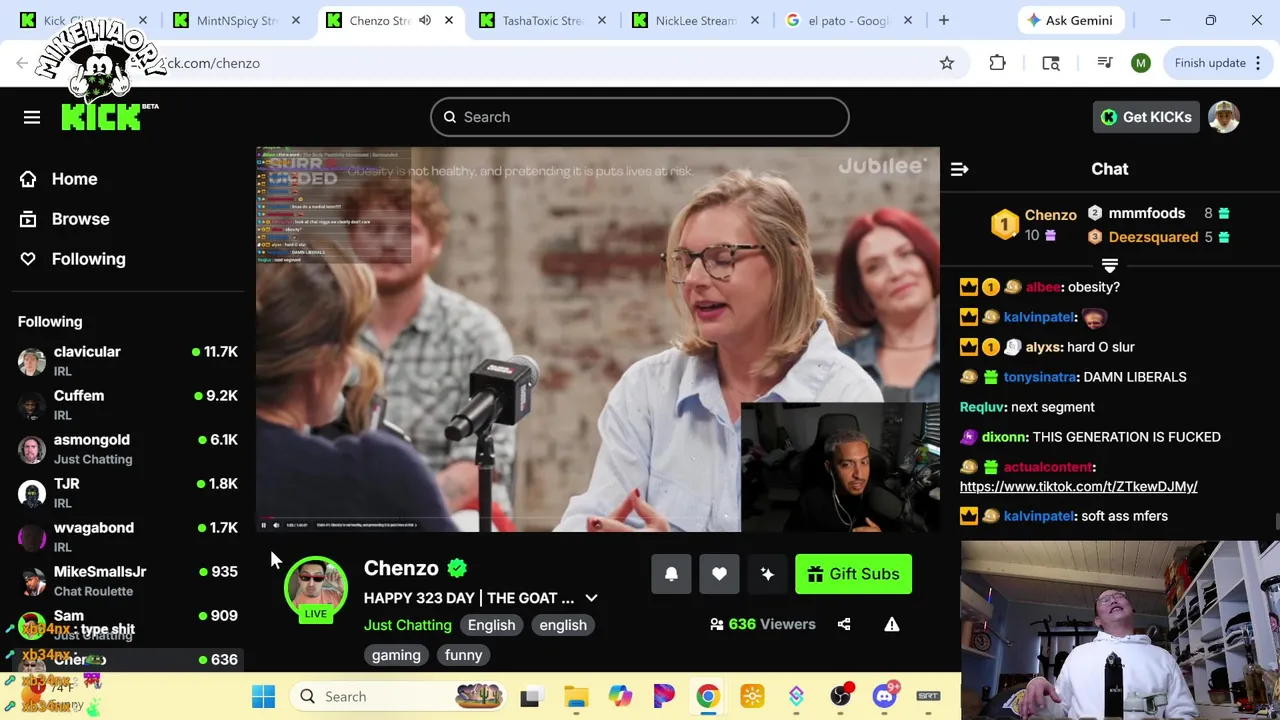Open Browse in the sidebar
The width and height of the screenshot is (1280, 720).
(x=65, y=219)
